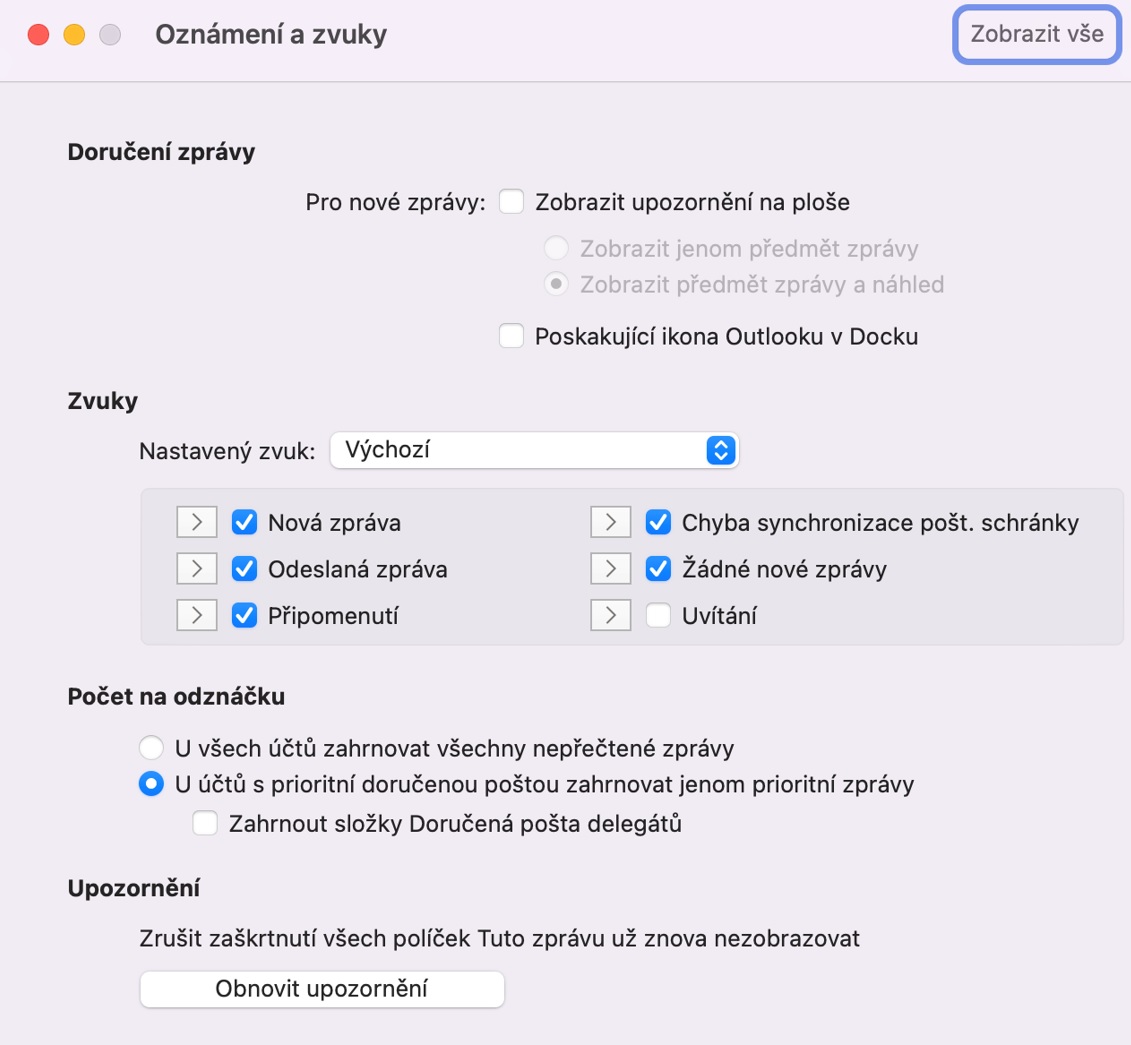1131x1045 pixels.
Task: Uncheck the Nová zpráva sound checkbox
Action: [245, 522]
